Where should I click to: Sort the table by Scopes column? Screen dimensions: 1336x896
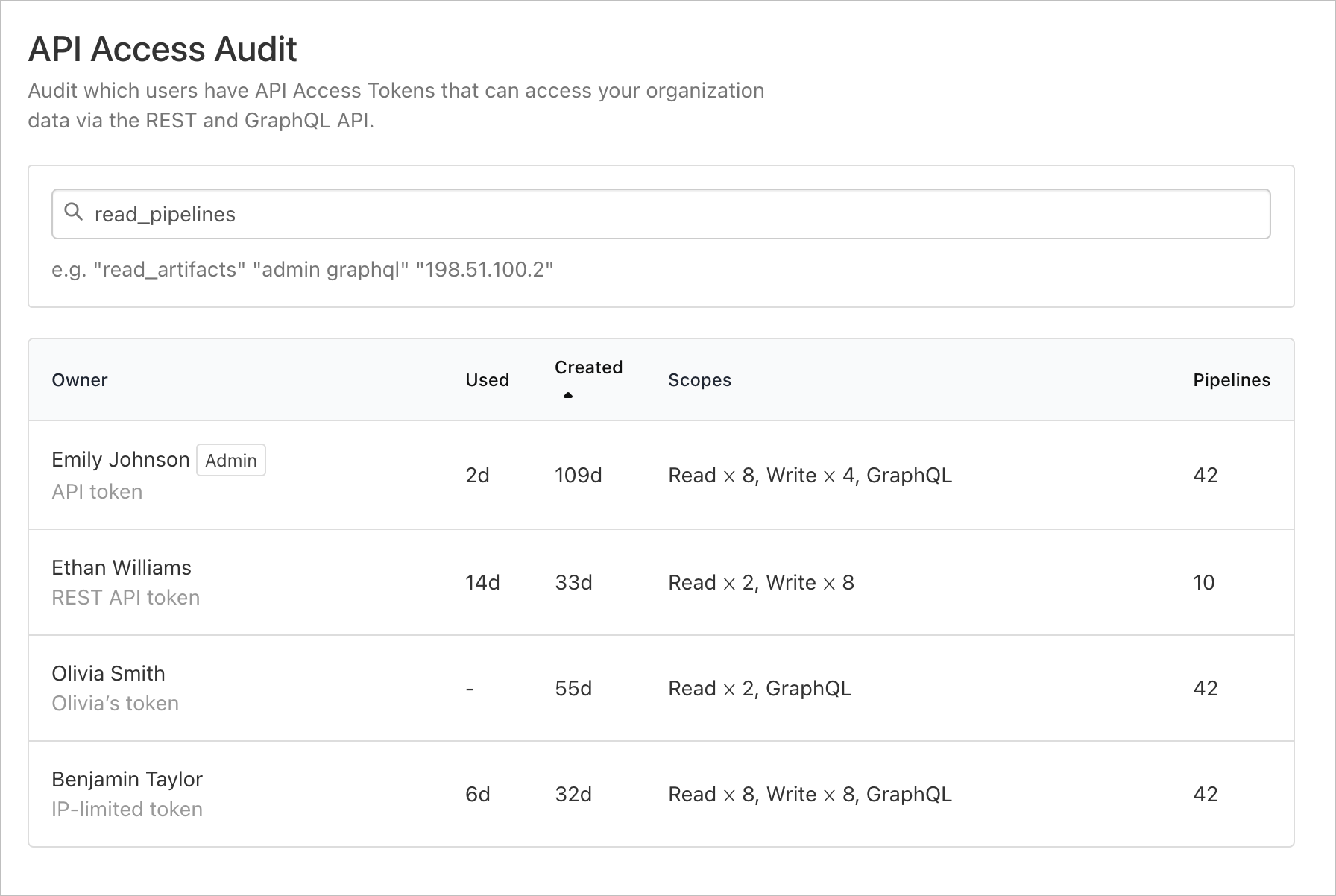(699, 379)
